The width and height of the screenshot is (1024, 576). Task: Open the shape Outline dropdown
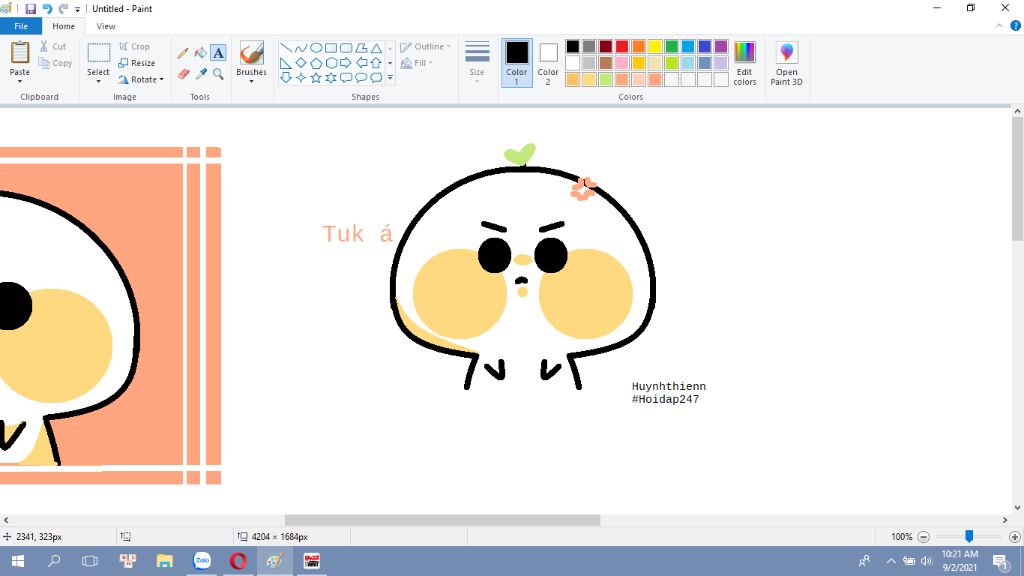tap(425, 46)
